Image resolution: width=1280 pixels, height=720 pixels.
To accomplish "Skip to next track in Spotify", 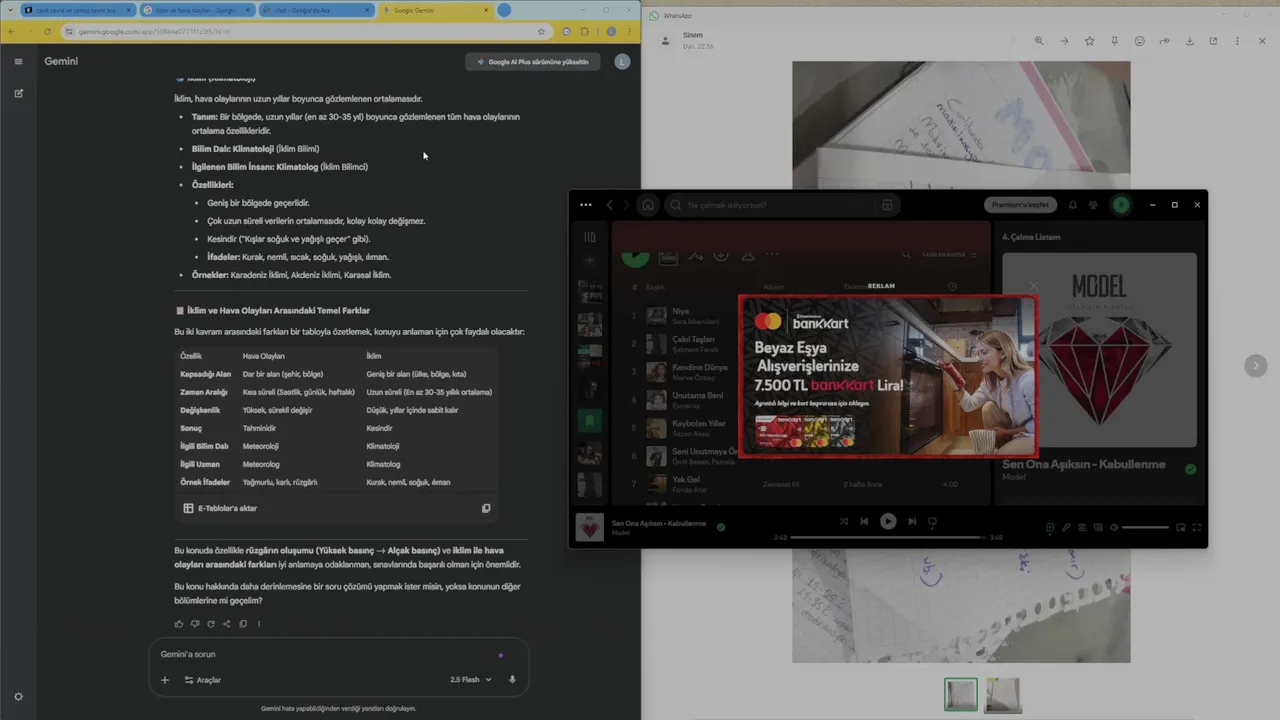I will [912, 521].
